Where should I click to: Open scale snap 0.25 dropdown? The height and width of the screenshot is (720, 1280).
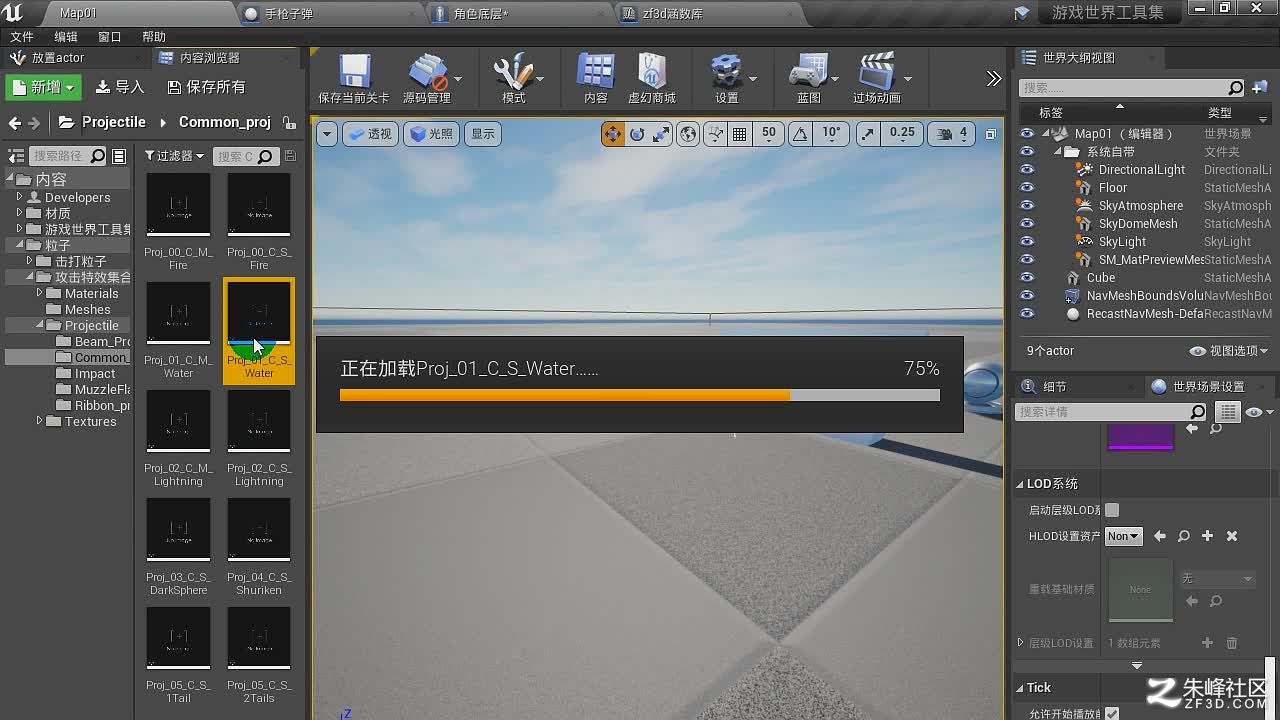902,133
